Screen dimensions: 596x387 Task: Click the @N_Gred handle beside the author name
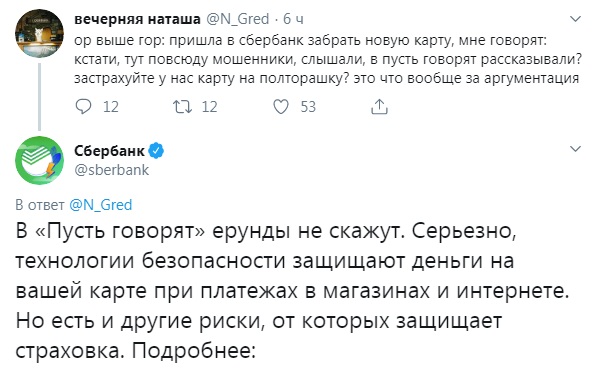tap(238, 19)
